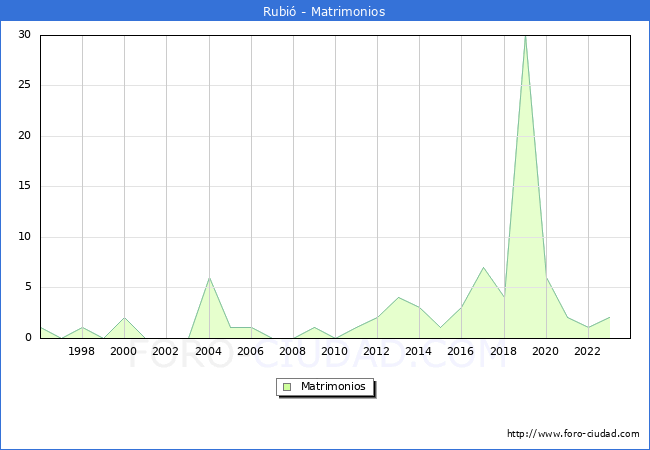This screenshot has width=650, height=450.
Task: Select the 2002 x-axis label
Action: 166,351
